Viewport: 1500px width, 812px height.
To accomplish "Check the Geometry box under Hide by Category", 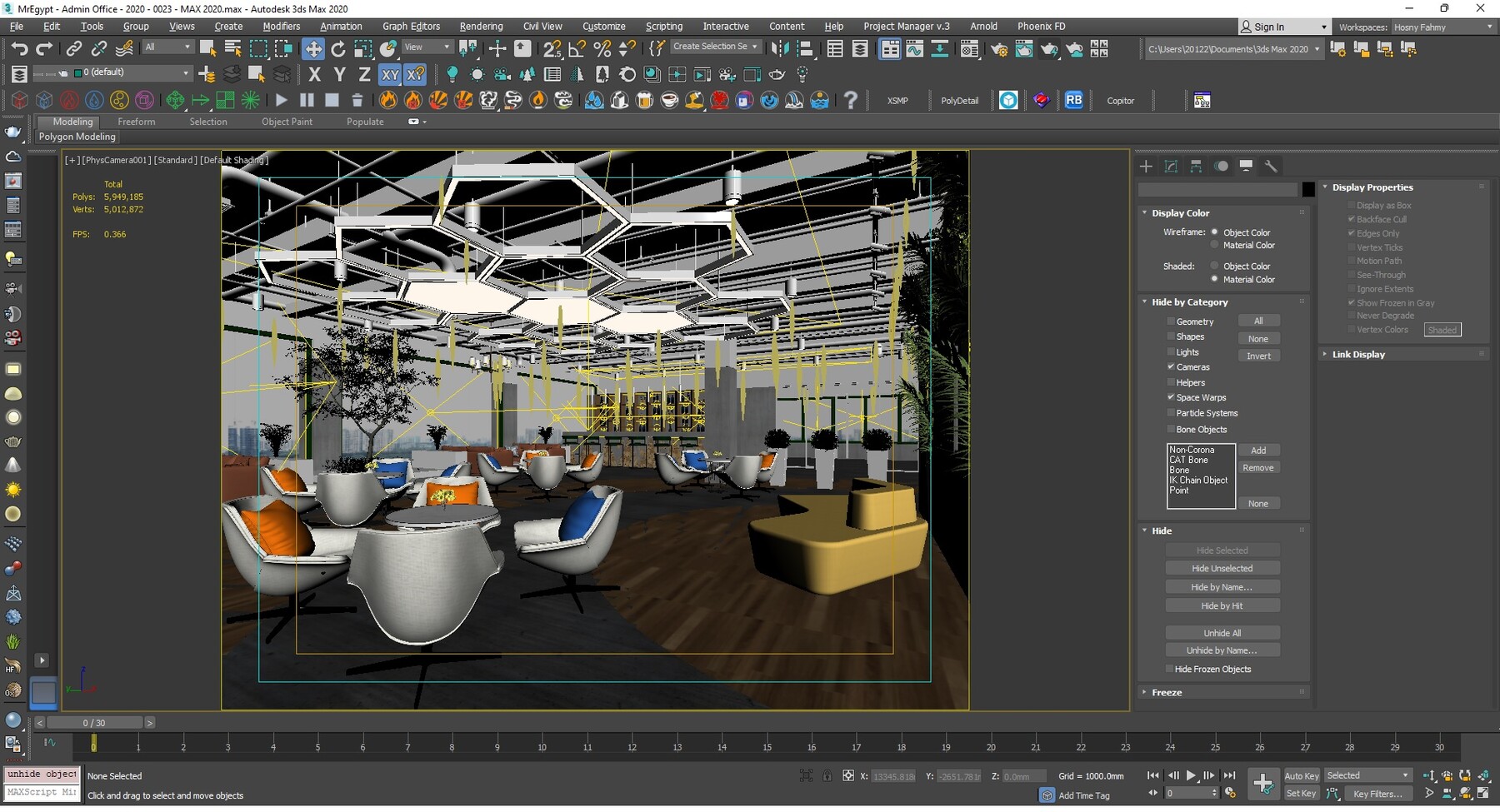I will coord(1172,321).
